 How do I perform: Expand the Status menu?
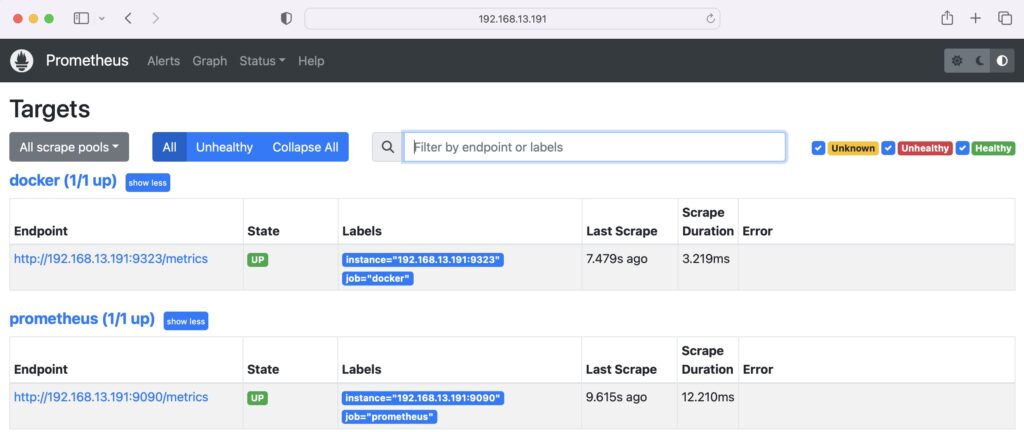click(x=263, y=61)
